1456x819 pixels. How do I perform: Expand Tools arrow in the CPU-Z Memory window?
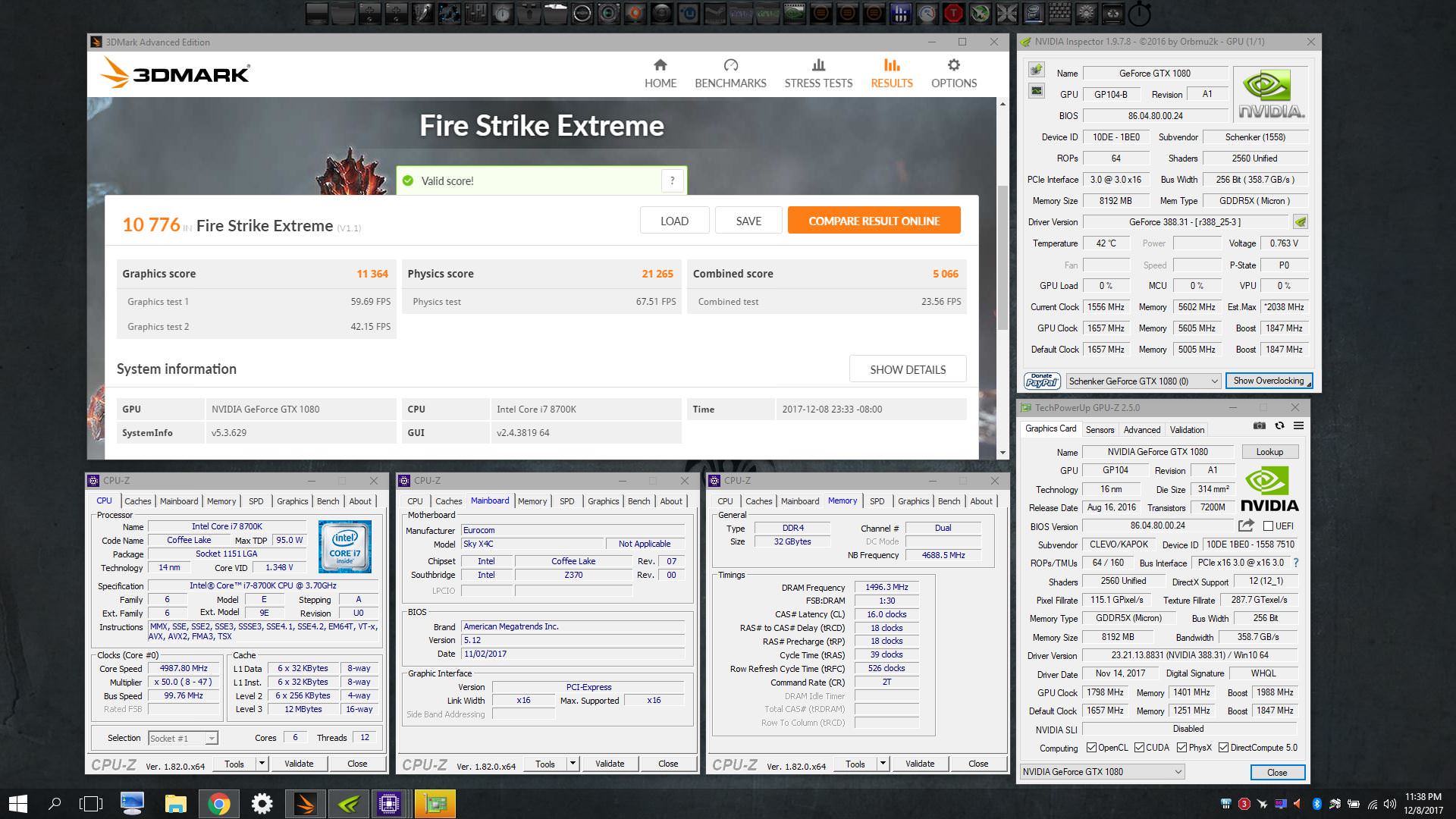pyautogui.click(x=883, y=764)
